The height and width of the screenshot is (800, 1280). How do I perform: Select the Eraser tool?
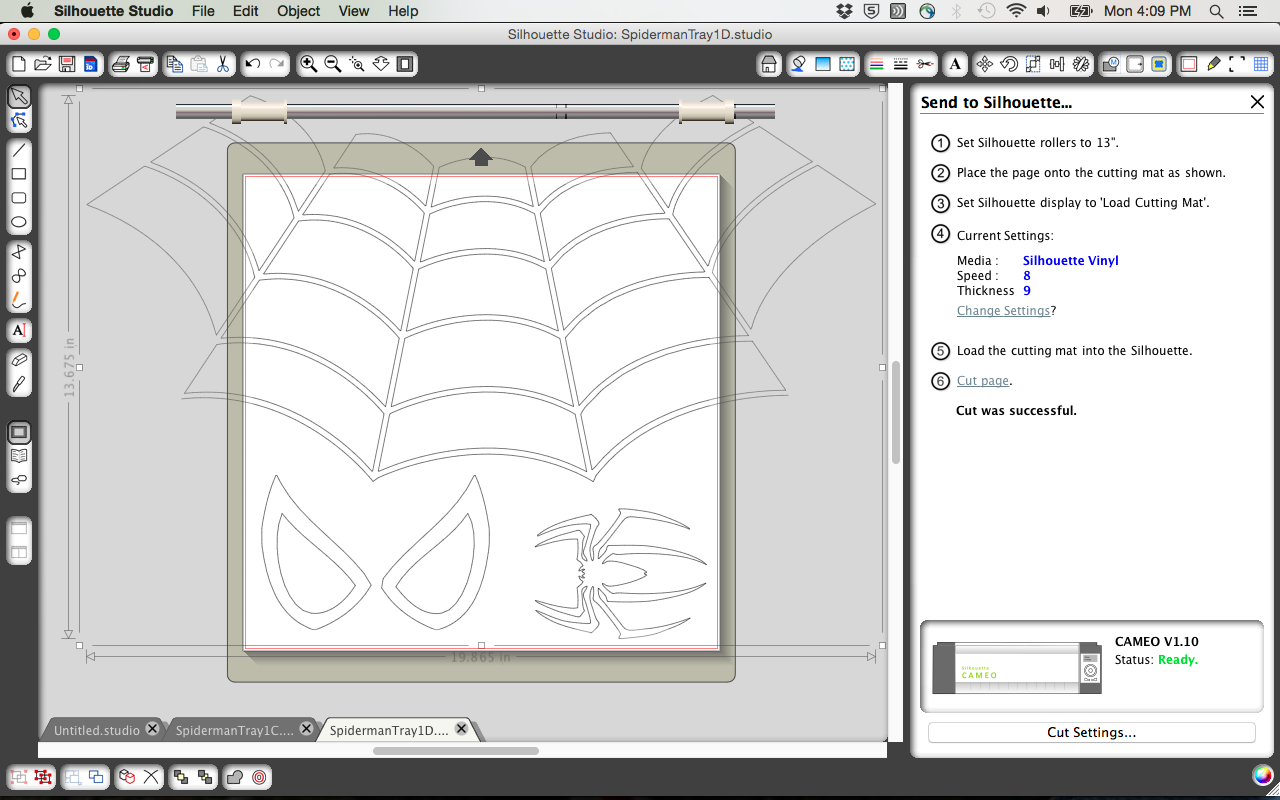click(x=18, y=360)
